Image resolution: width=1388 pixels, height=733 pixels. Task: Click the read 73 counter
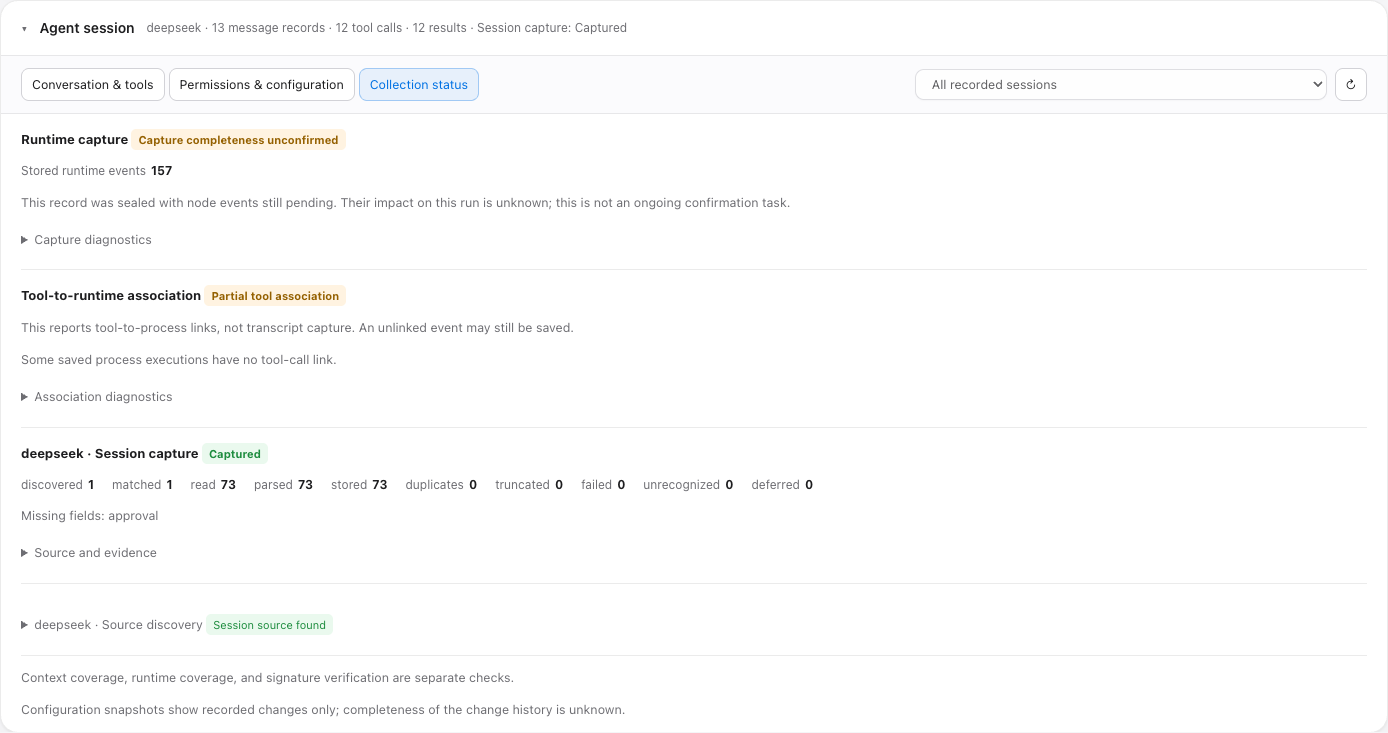click(213, 485)
